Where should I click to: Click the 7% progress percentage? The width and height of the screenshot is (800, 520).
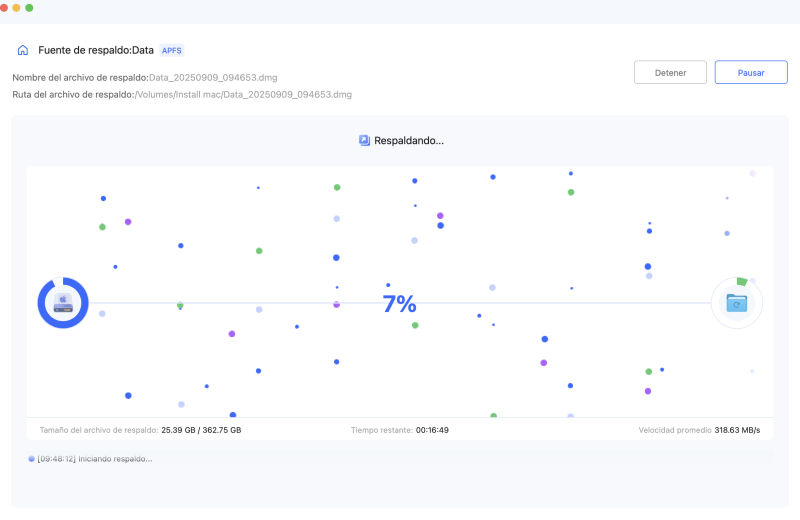399,304
